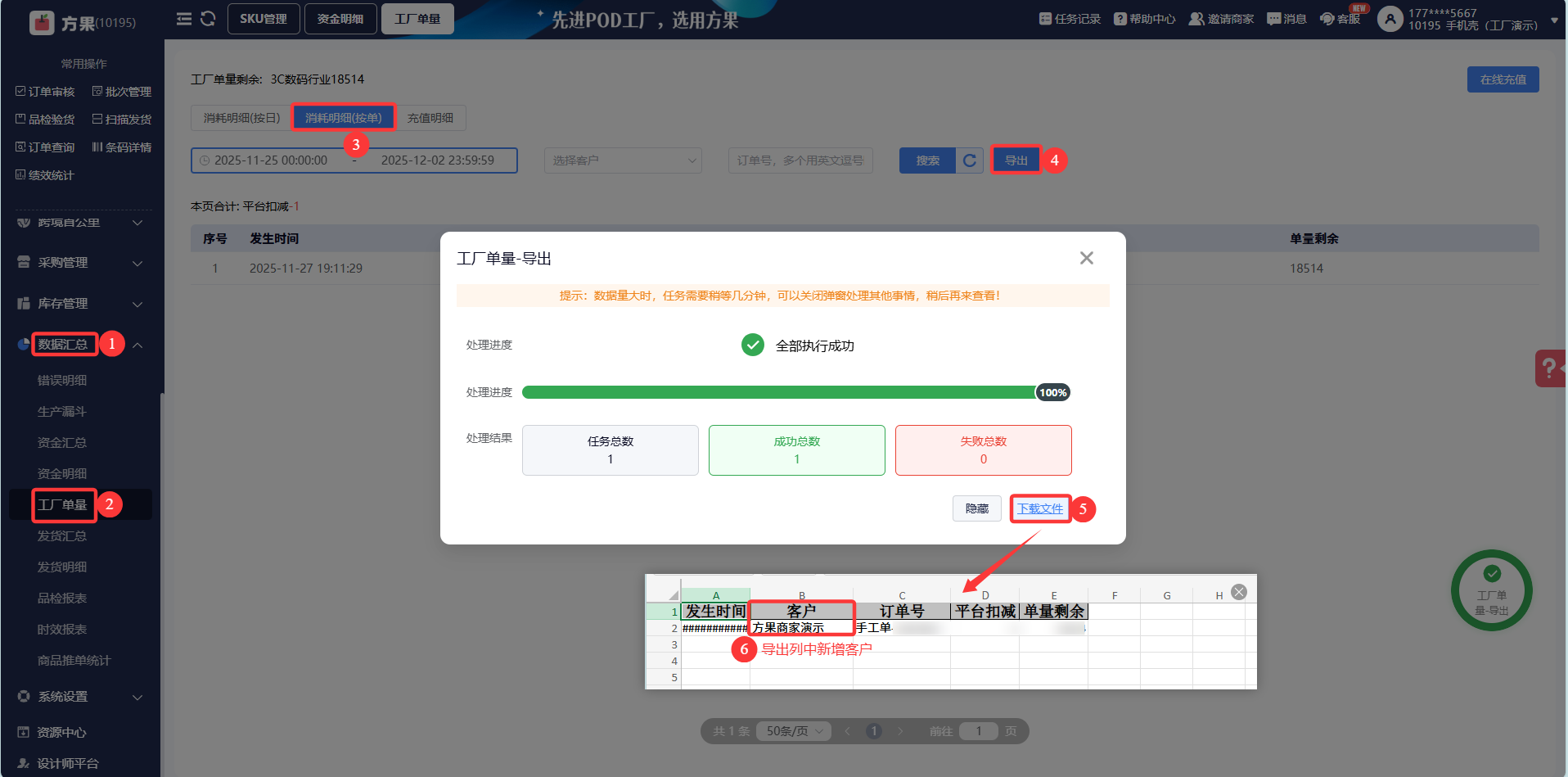Select page 1 in pagination

874,731
